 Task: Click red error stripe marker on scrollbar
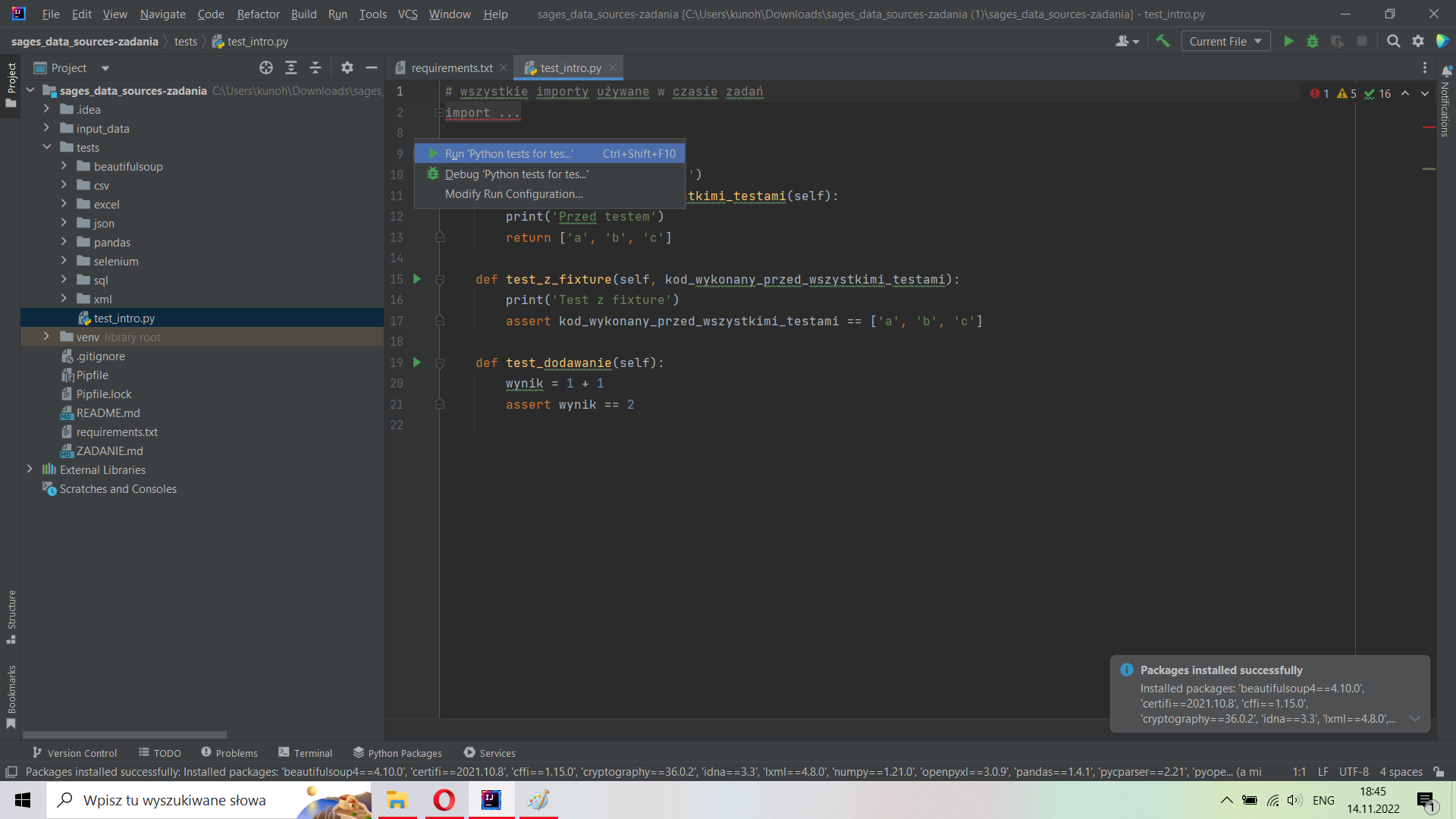point(1429,127)
